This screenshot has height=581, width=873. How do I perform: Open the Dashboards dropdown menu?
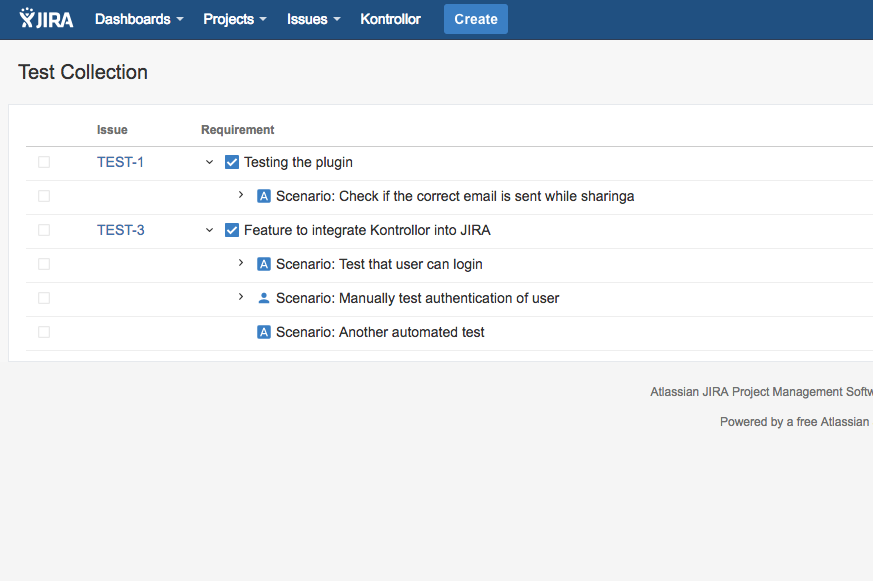point(139,19)
